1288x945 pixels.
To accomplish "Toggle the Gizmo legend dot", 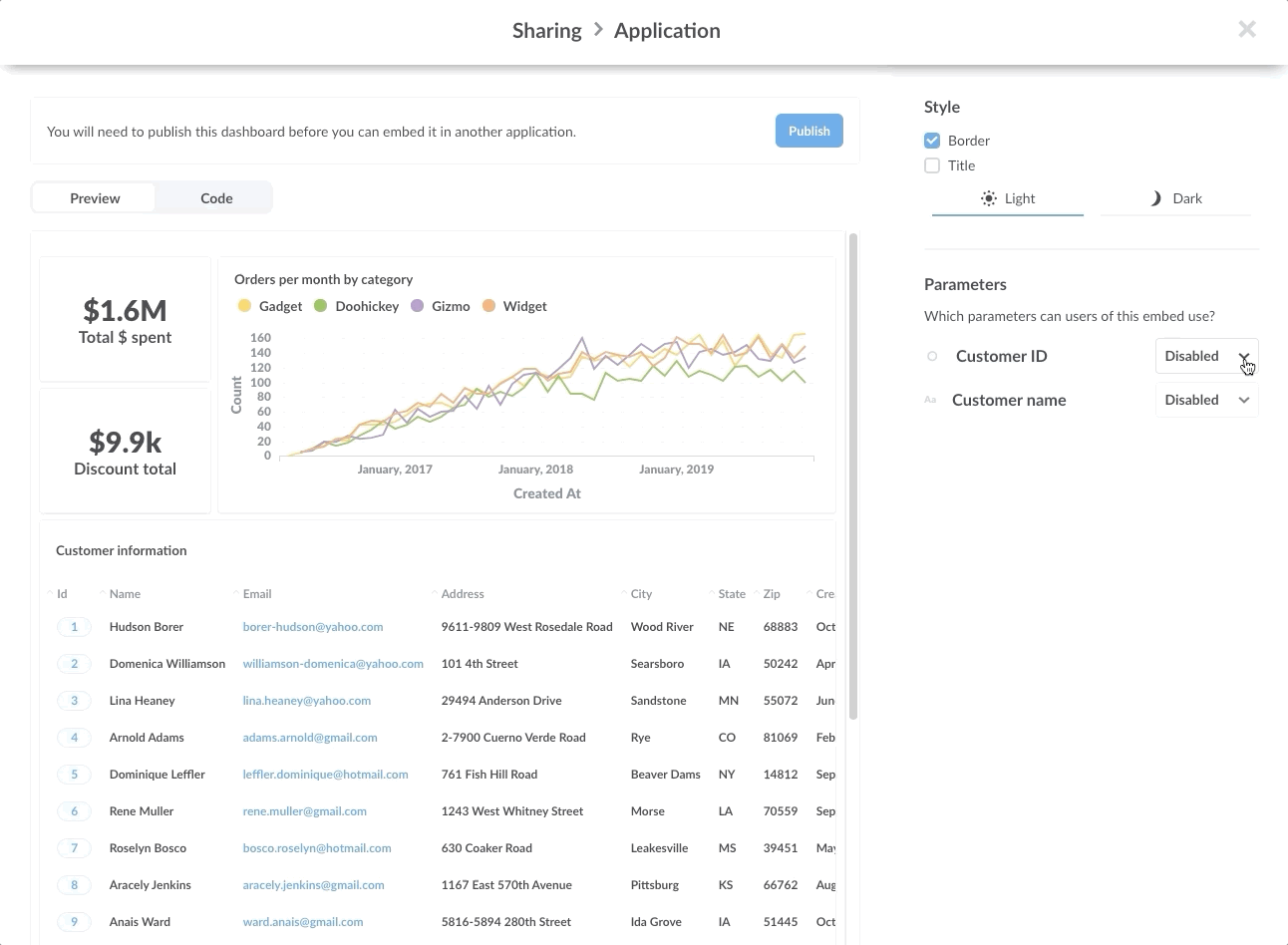I will pos(417,306).
